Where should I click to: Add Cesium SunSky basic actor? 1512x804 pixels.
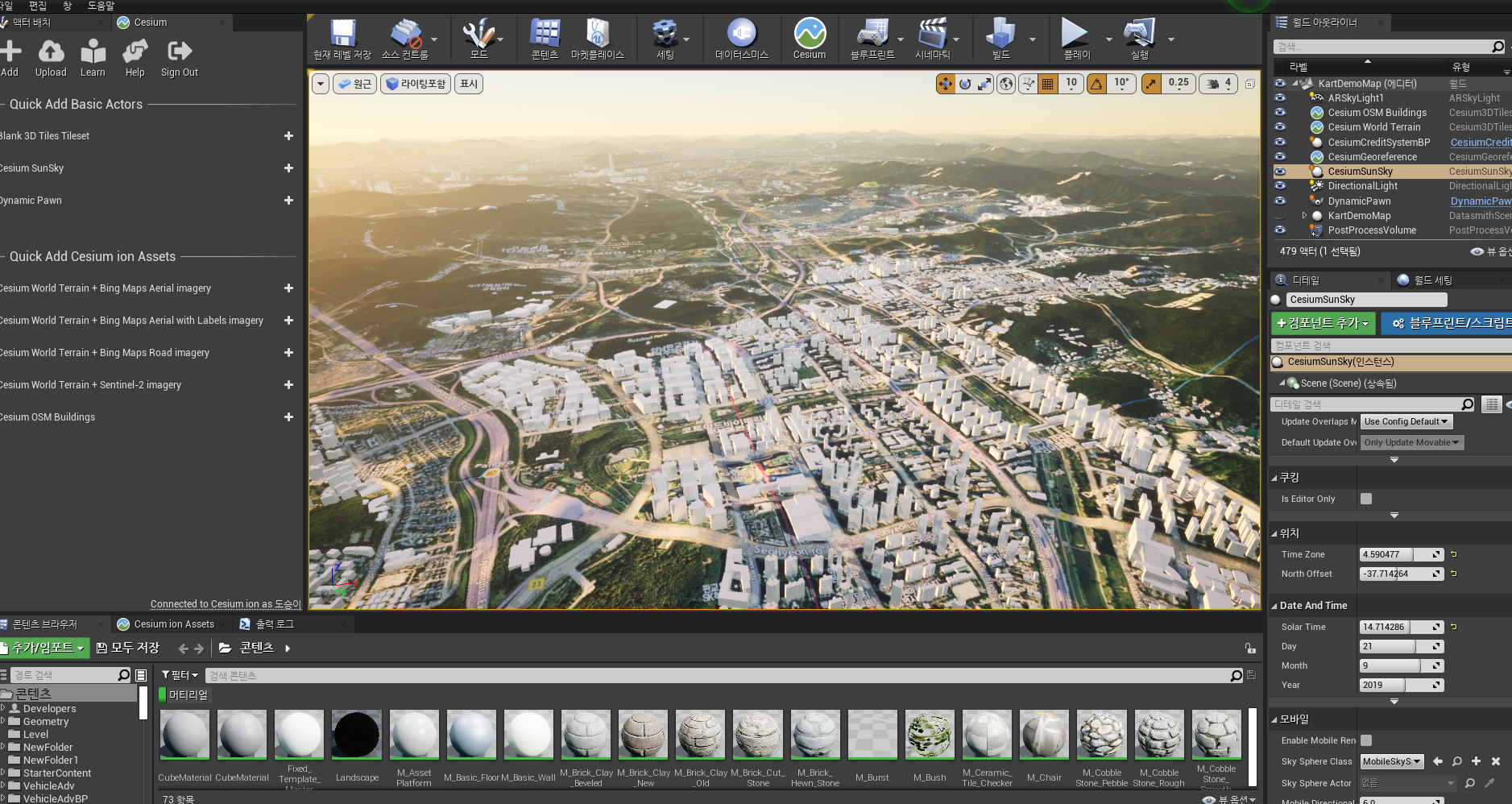click(x=288, y=168)
